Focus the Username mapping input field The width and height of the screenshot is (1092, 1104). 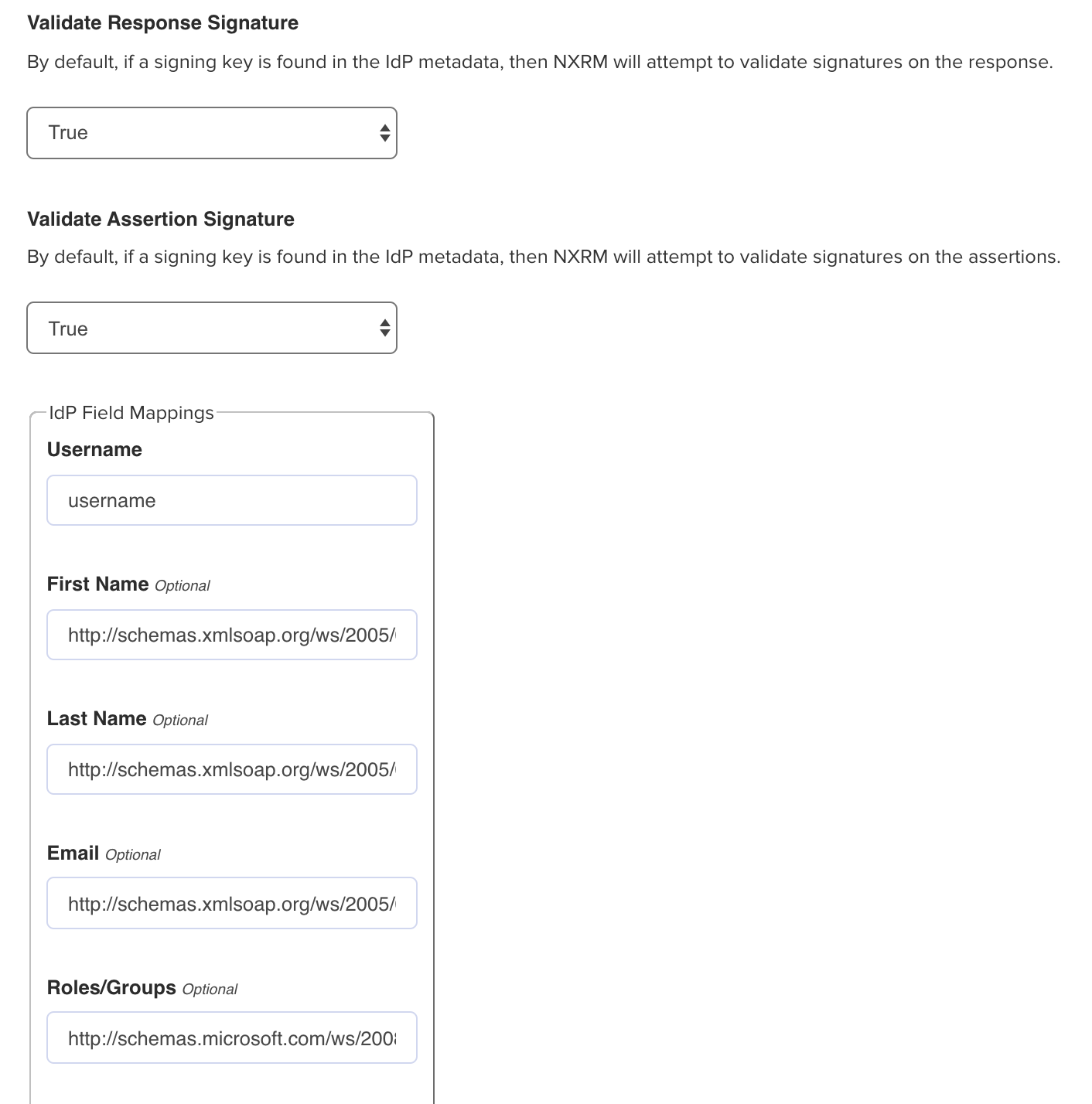click(x=232, y=501)
